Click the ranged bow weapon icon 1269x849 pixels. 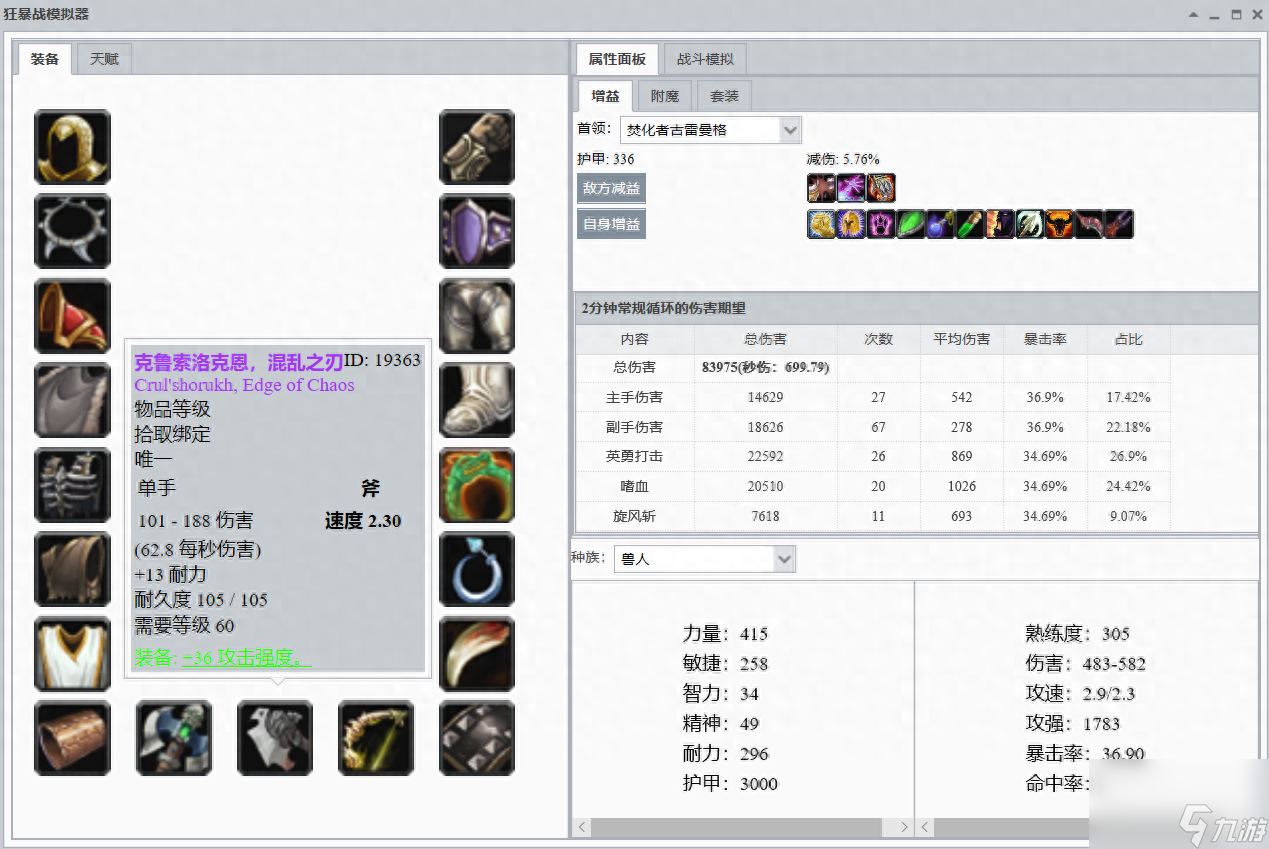(x=376, y=738)
